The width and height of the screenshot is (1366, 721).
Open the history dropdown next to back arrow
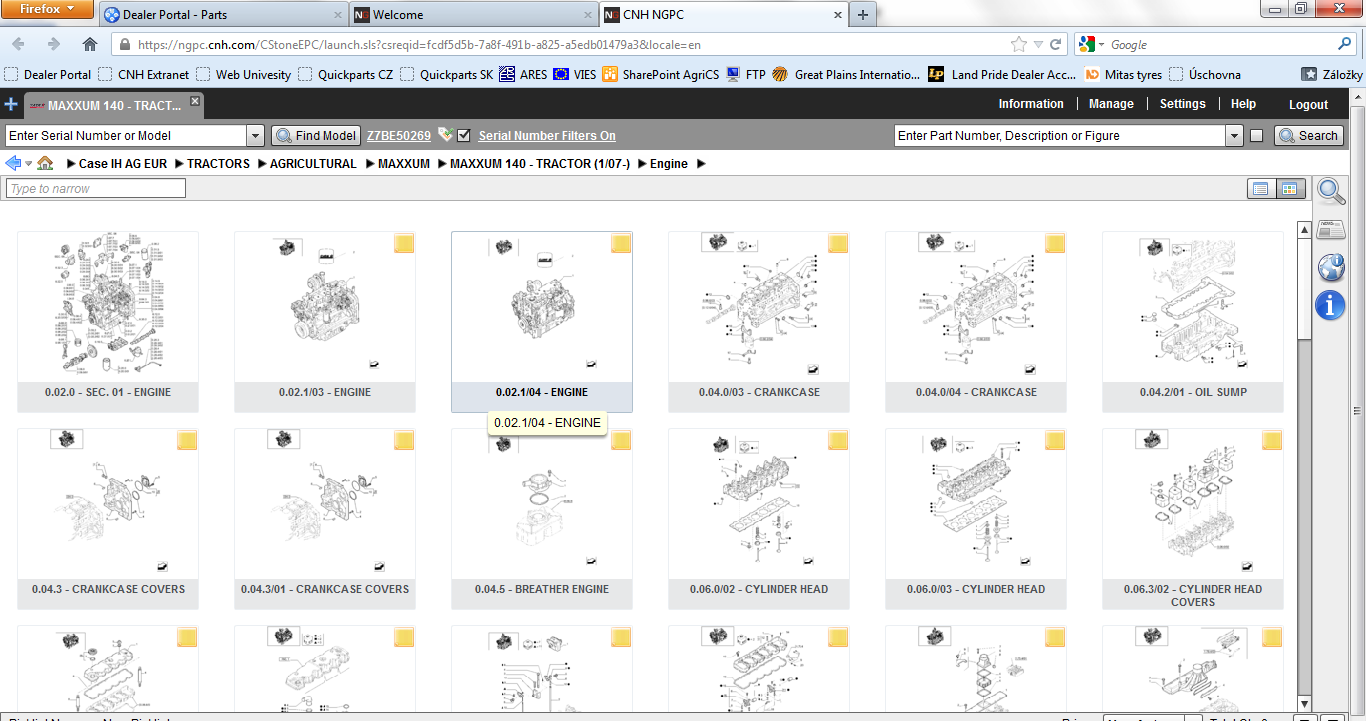click(x=28, y=164)
